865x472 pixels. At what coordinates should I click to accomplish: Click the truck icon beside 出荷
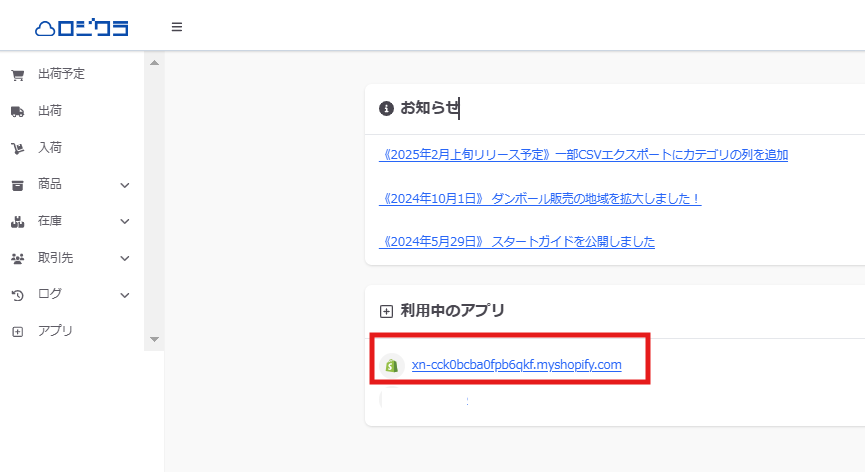pos(18,112)
